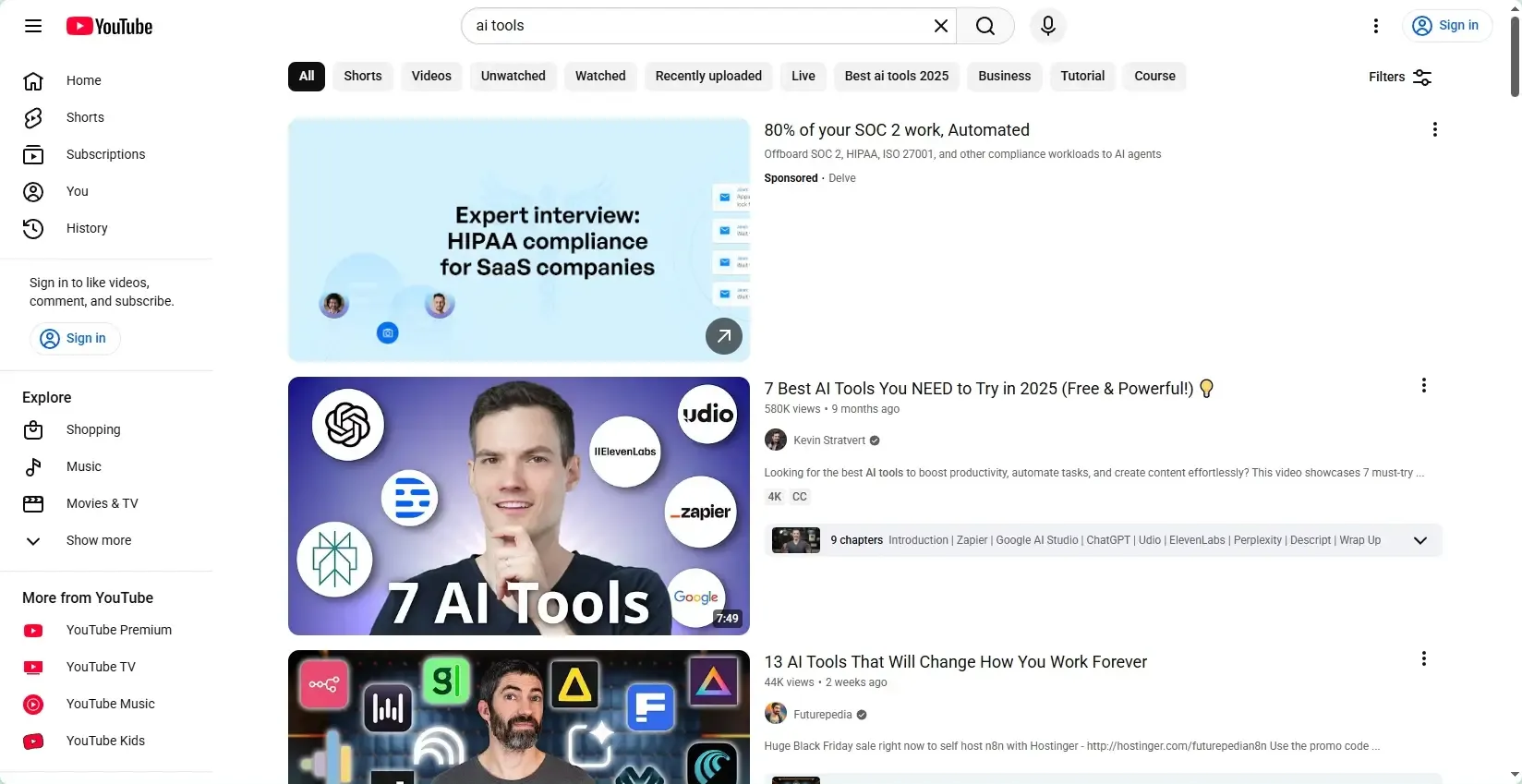Image resolution: width=1522 pixels, height=784 pixels.
Task: Select the Videos tab chip
Action: (431, 76)
